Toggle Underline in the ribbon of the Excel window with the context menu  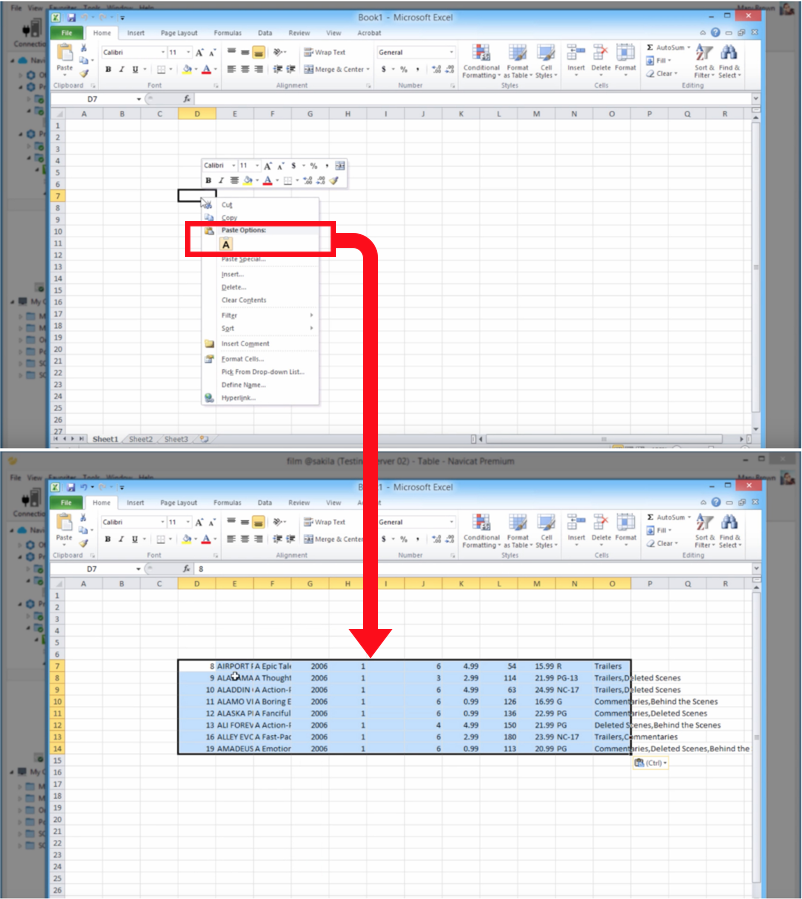click(x=135, y=69)
